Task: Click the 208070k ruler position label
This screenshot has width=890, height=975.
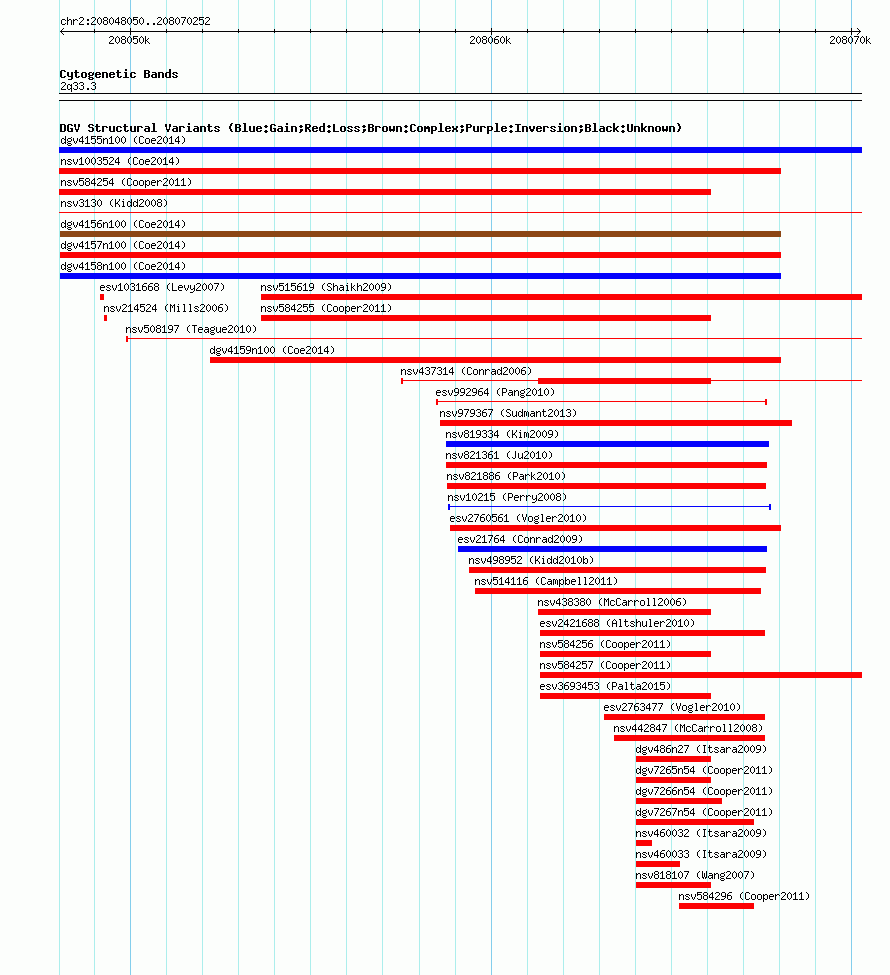Action: (x=850, y=40)
